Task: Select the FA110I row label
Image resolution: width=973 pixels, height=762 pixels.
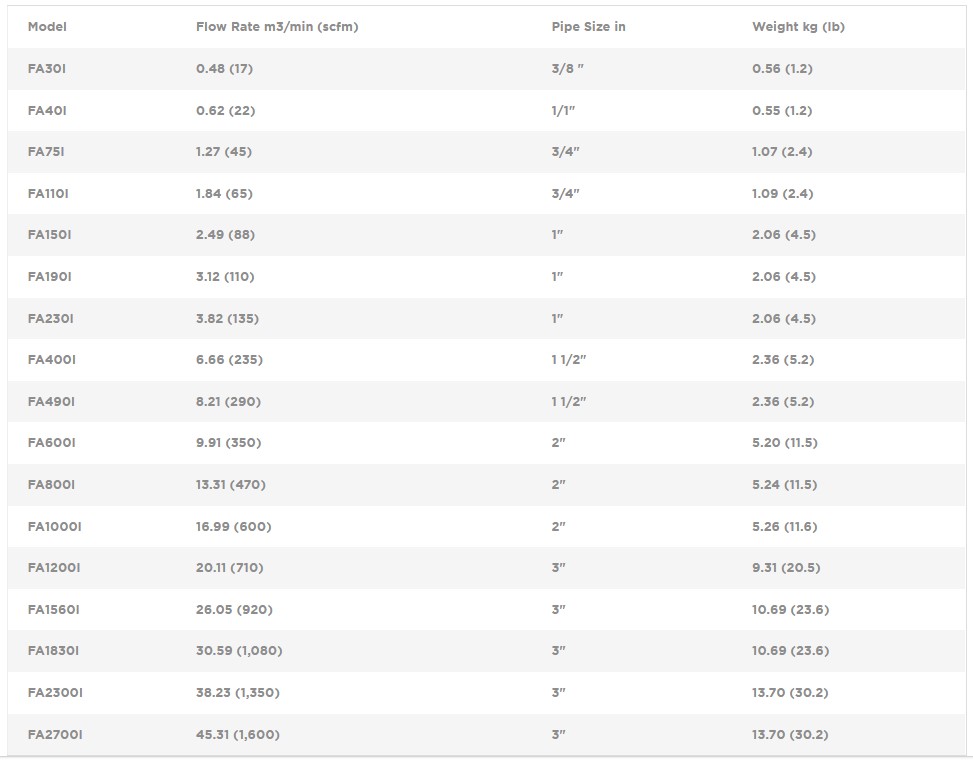Action: [x=48, y=194]
